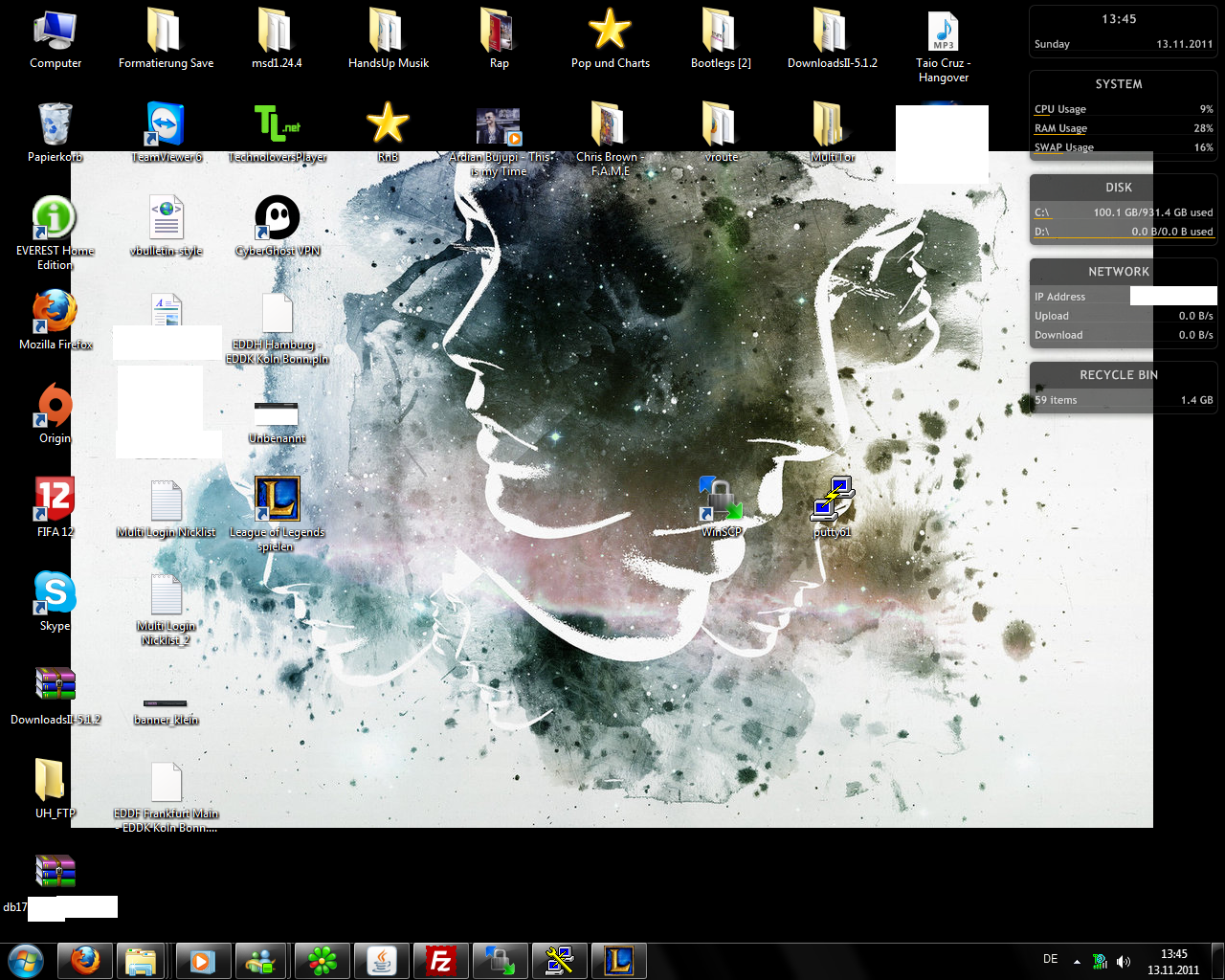This screenshot has height=980, width=1225.
Task: Click the FileZilla icon in the taskbar
Action: pos(441,960)
